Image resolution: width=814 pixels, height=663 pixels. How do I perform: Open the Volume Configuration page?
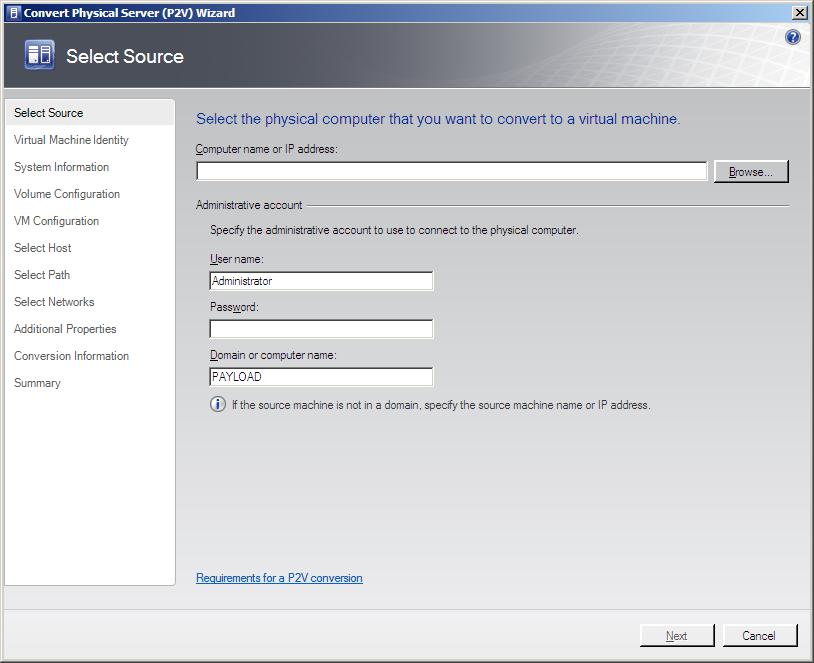click(67, 194)
